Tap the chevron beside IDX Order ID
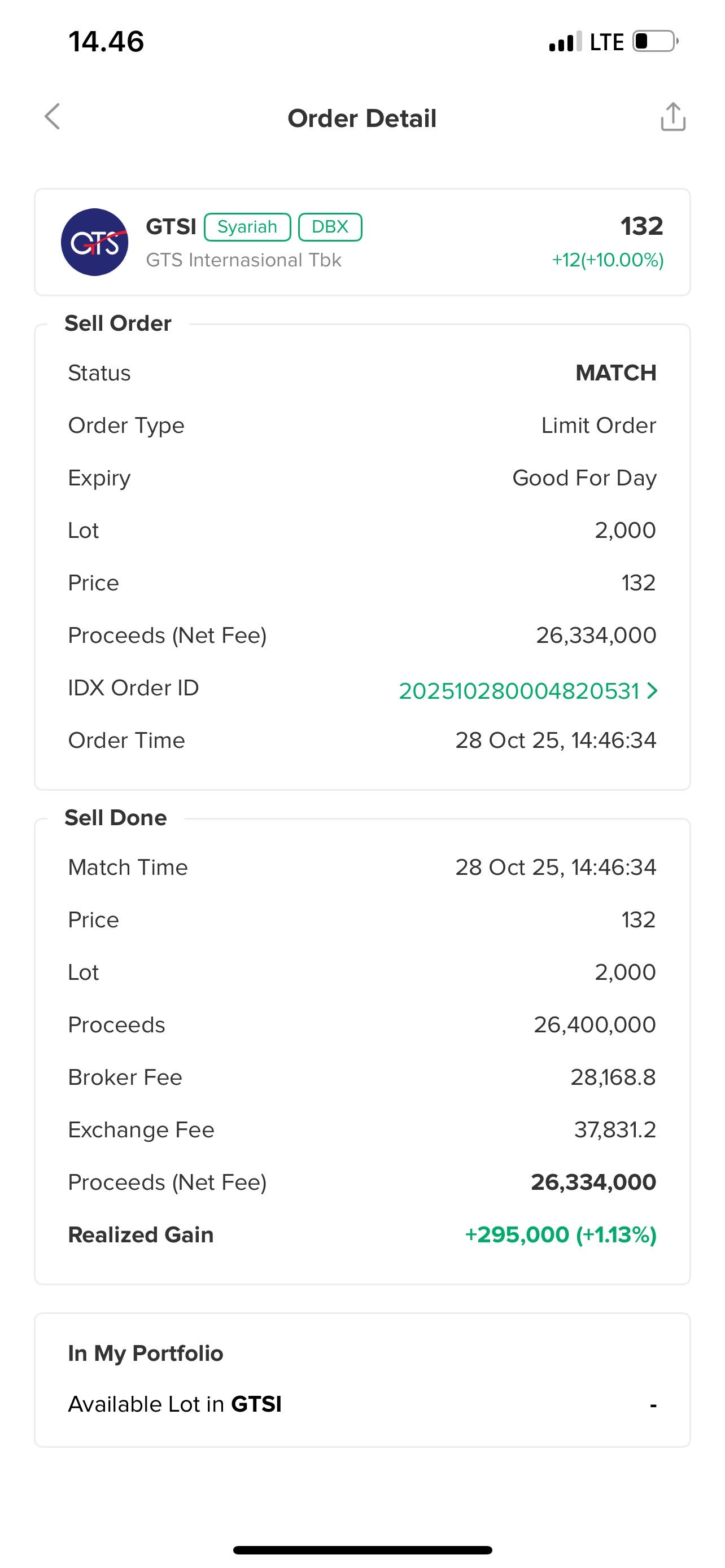 tap(653, 691)
